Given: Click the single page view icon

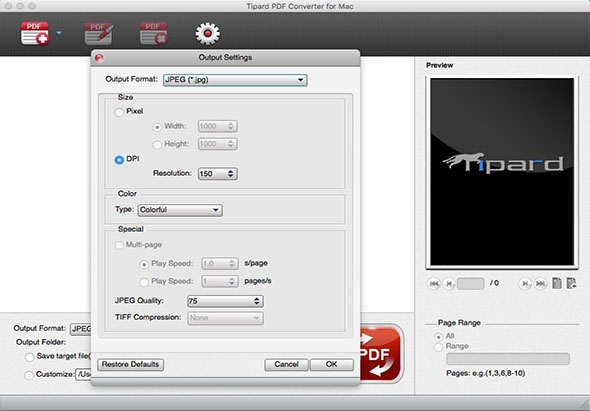Looking at the screenshot, I should 557,283.
